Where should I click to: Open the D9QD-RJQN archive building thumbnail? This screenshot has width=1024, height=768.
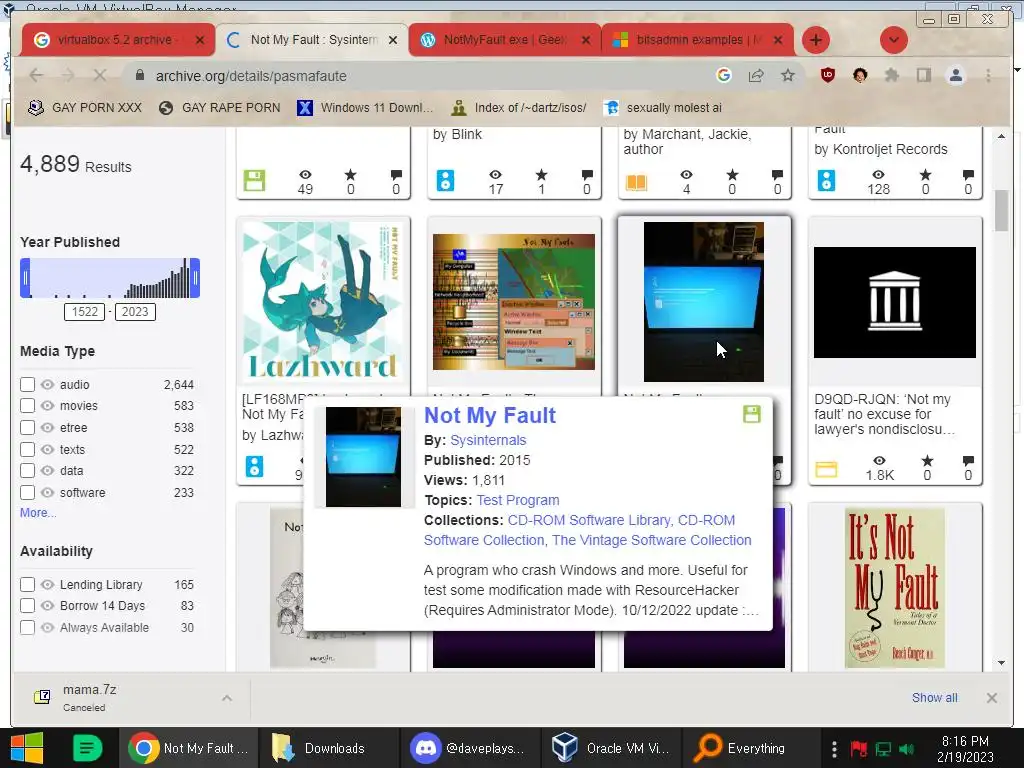895,302
